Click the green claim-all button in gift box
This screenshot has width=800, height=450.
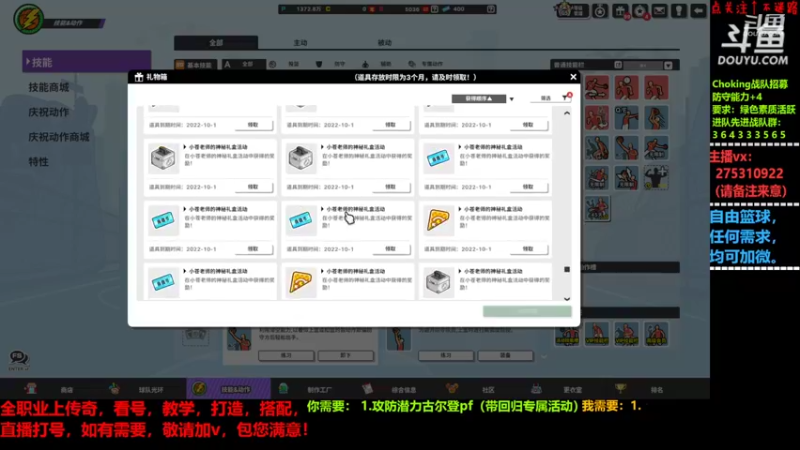(527, 311)
